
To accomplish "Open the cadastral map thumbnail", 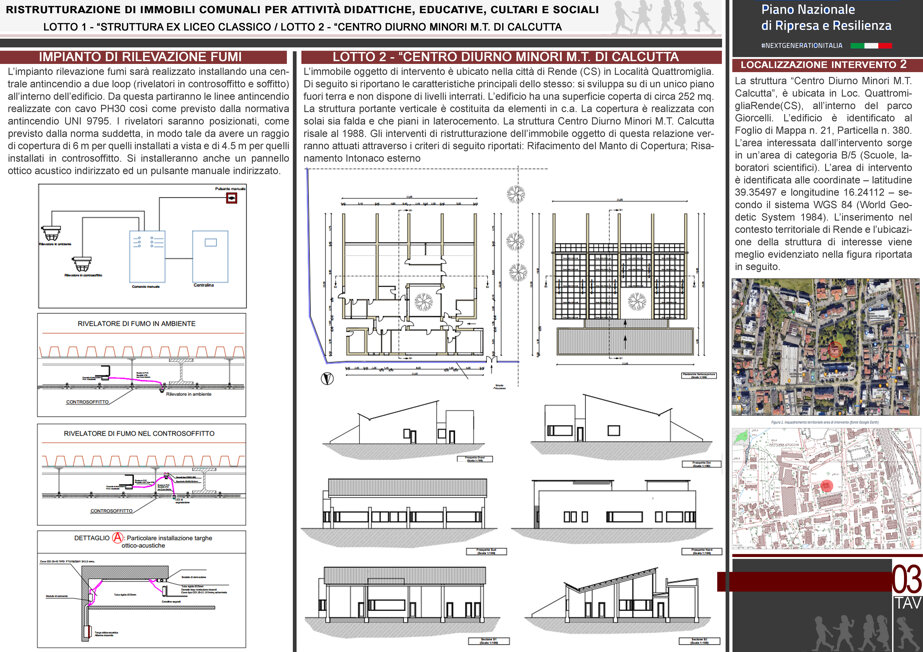I will click(x=826, y=488).
